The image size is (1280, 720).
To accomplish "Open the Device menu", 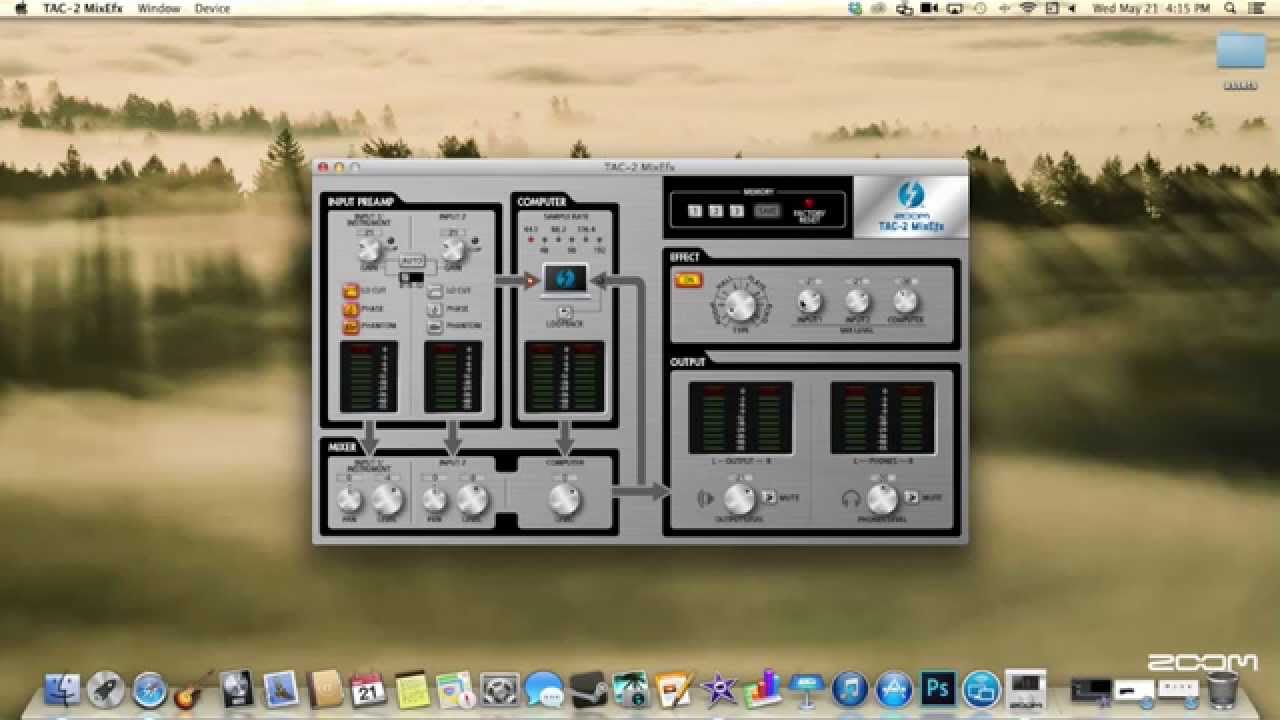I will pos(212,8).
